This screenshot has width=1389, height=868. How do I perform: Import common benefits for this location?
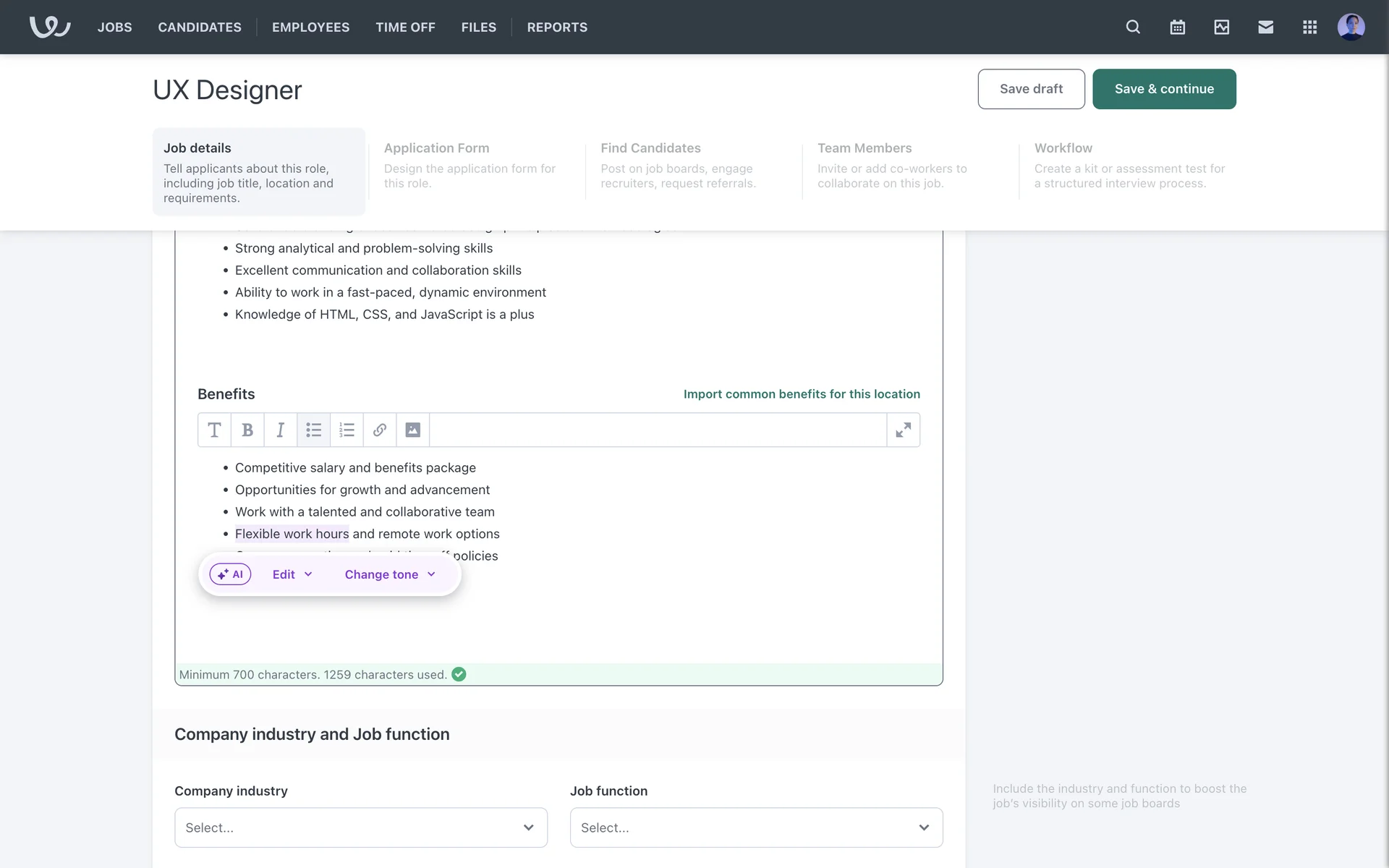tap(802, 394)
